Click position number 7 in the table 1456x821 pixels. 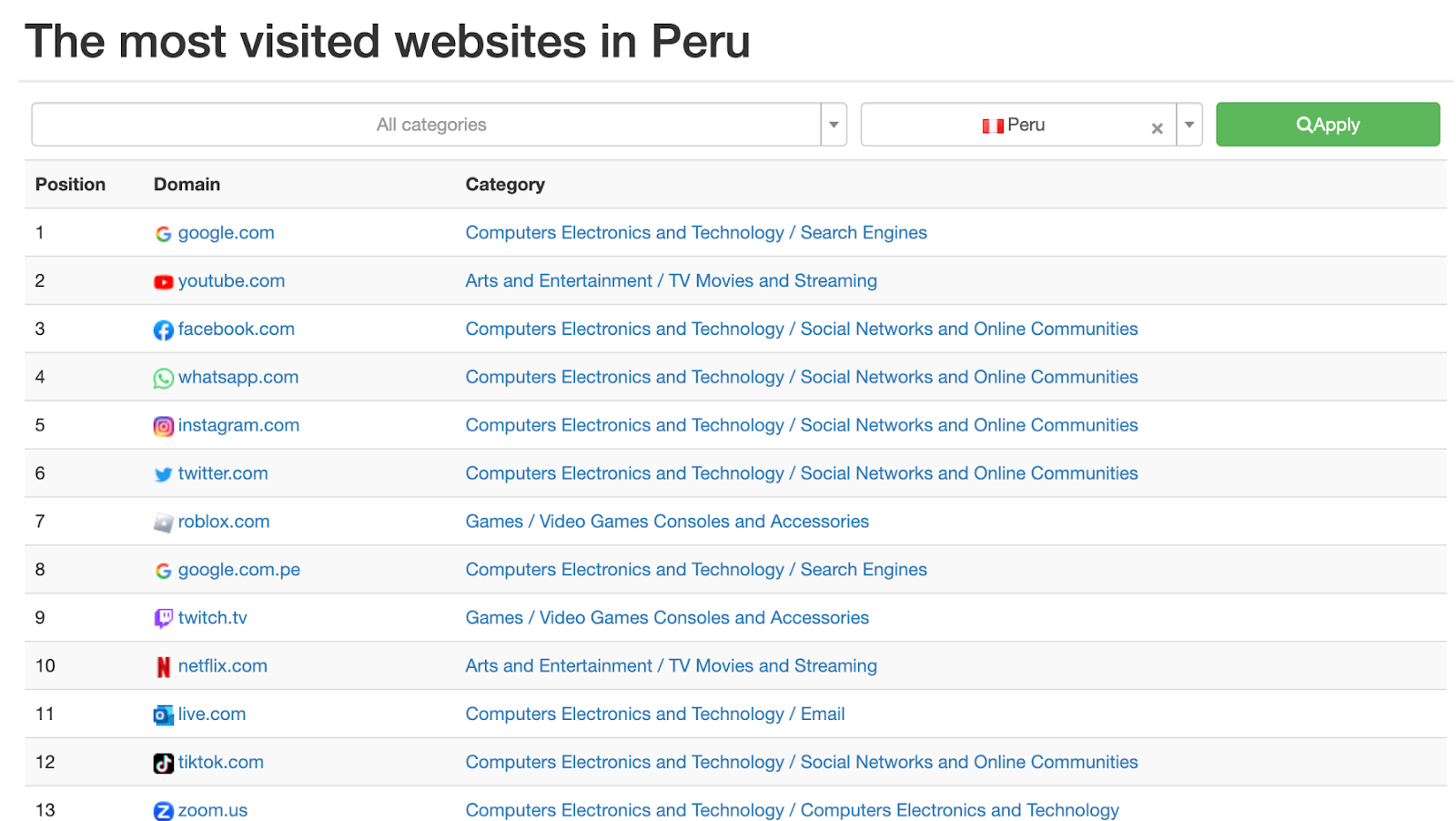[x=40, y=522]
